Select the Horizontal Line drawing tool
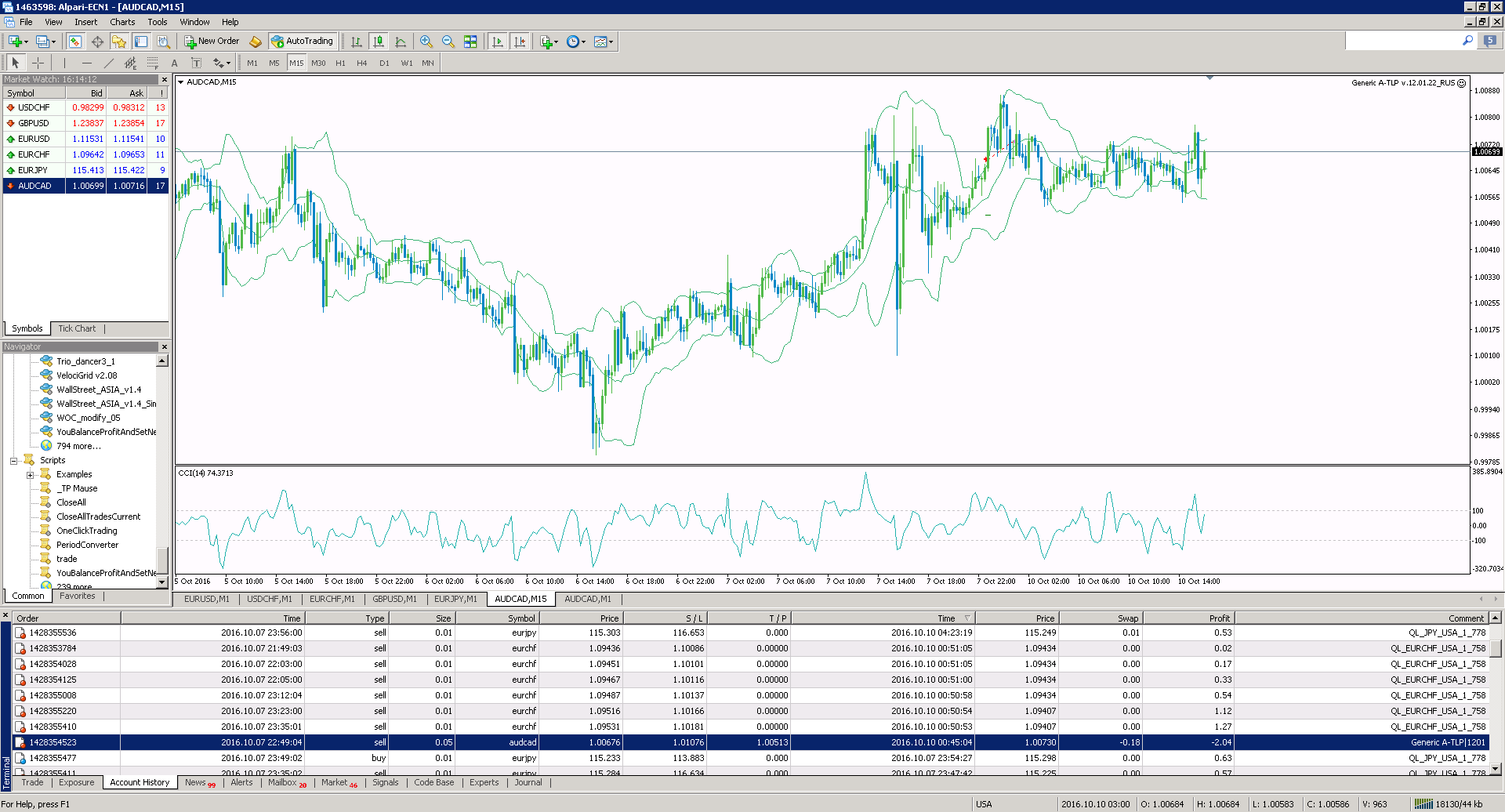This screenshot has width=1505, height=812. pos(86,63)
